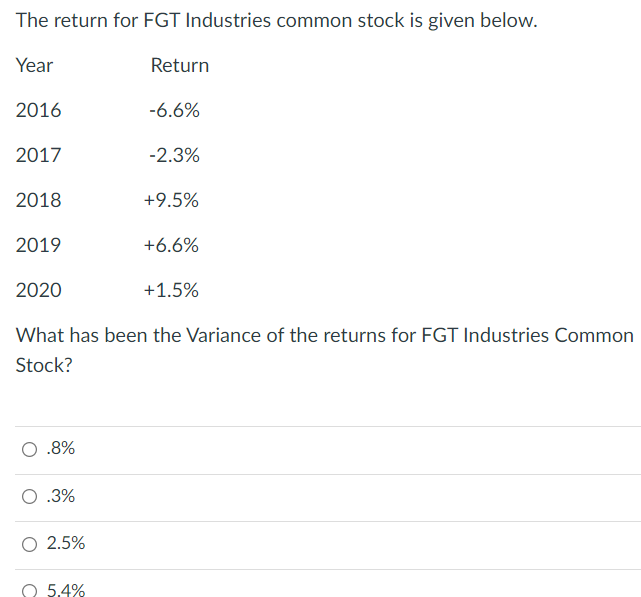Click the 2016 year cell
The height and width of the screenshot is (597, 641).
pos(38,110)
